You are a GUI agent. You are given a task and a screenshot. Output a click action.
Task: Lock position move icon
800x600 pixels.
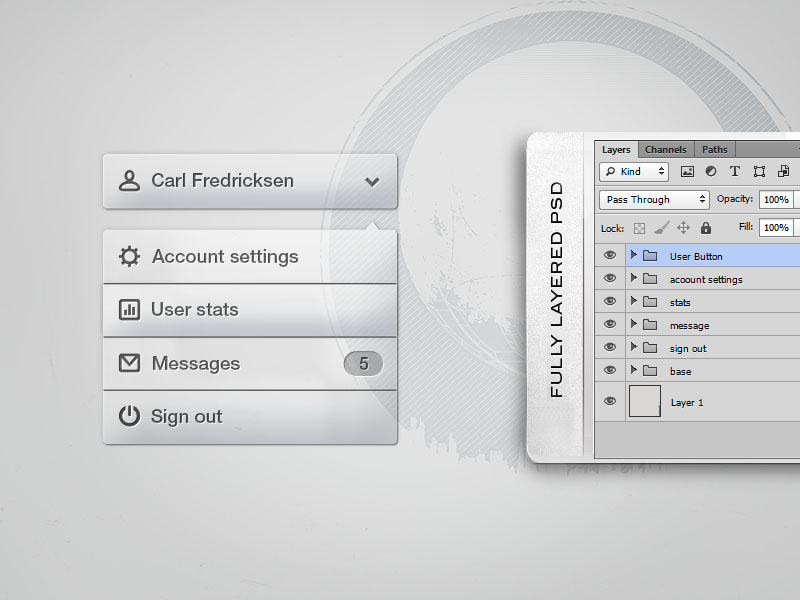pyautogui.click(x=683, y=228)
